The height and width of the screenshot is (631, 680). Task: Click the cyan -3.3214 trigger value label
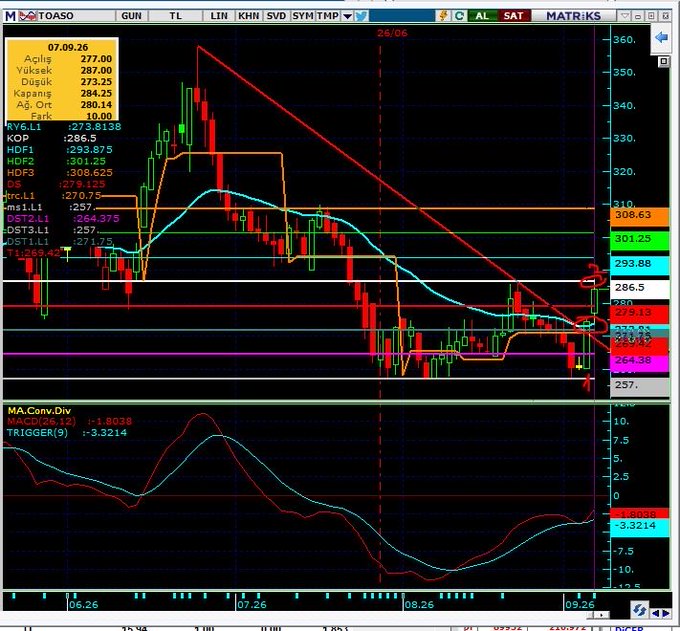(639, 526)
